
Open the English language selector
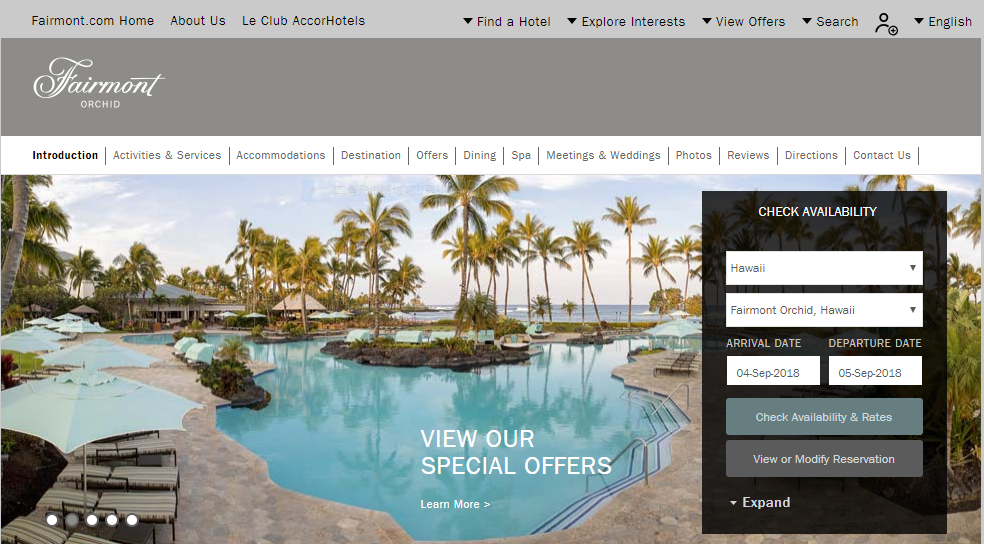(943, 21)
